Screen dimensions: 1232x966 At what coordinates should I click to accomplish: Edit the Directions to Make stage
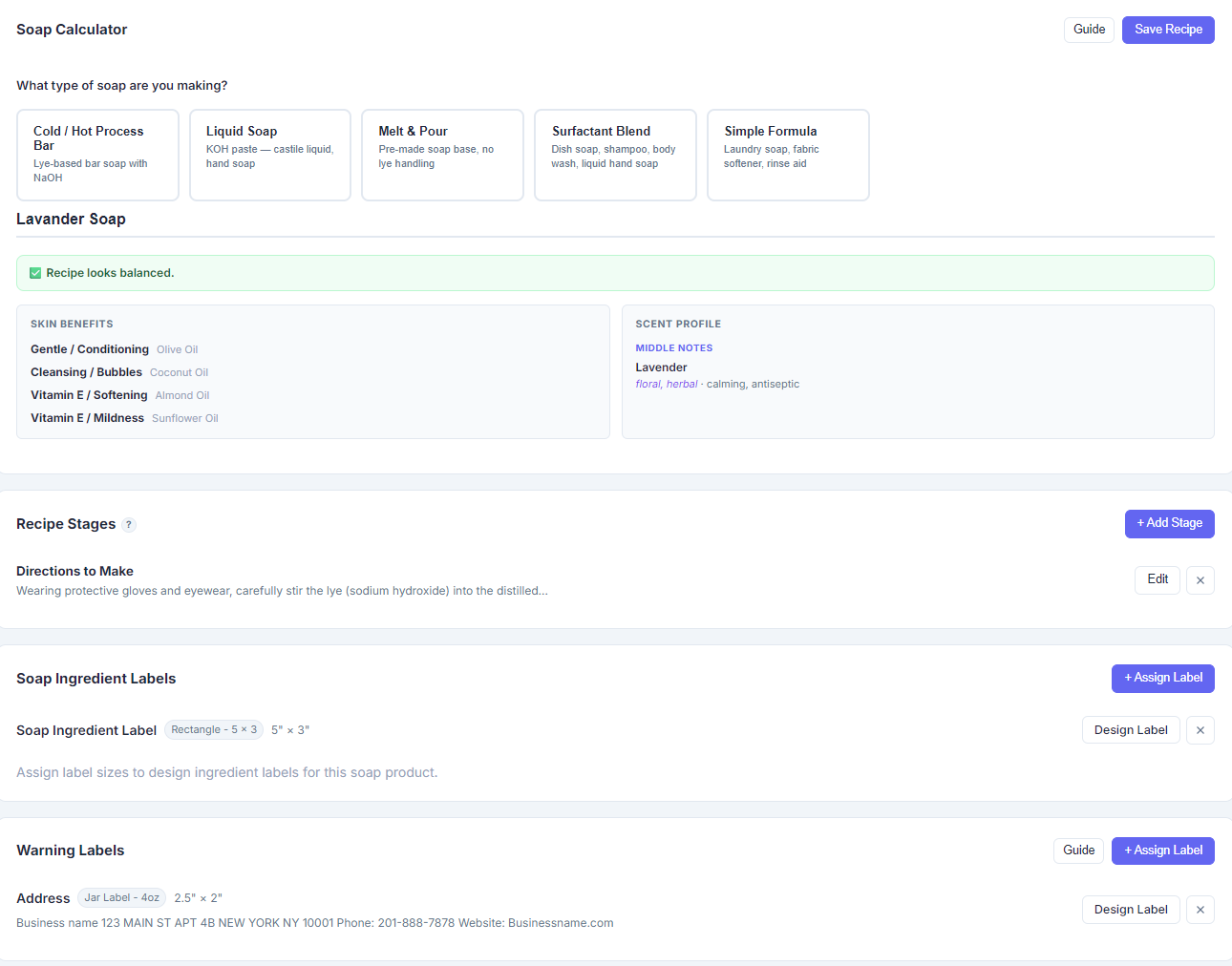[x=1157, y=579]
